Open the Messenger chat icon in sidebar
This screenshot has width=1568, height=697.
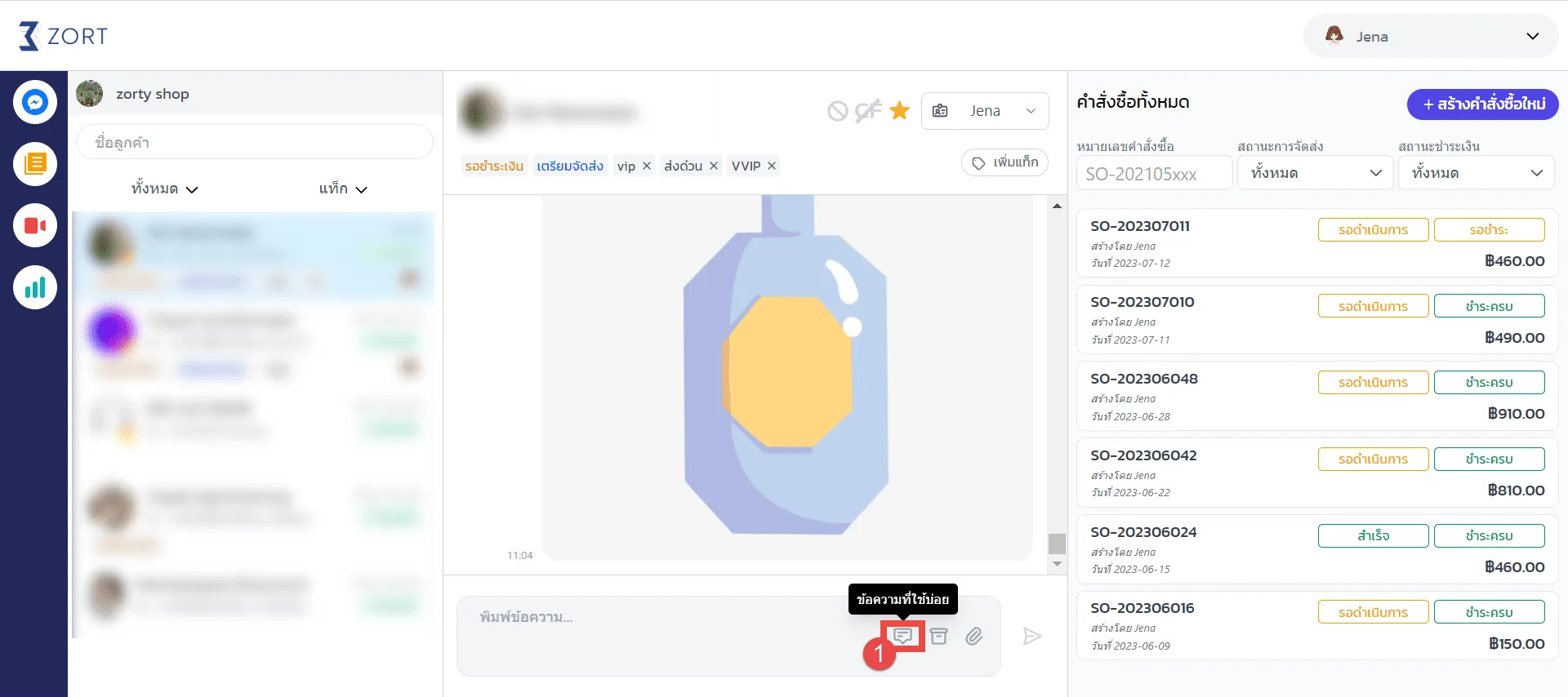pos(35,102)
